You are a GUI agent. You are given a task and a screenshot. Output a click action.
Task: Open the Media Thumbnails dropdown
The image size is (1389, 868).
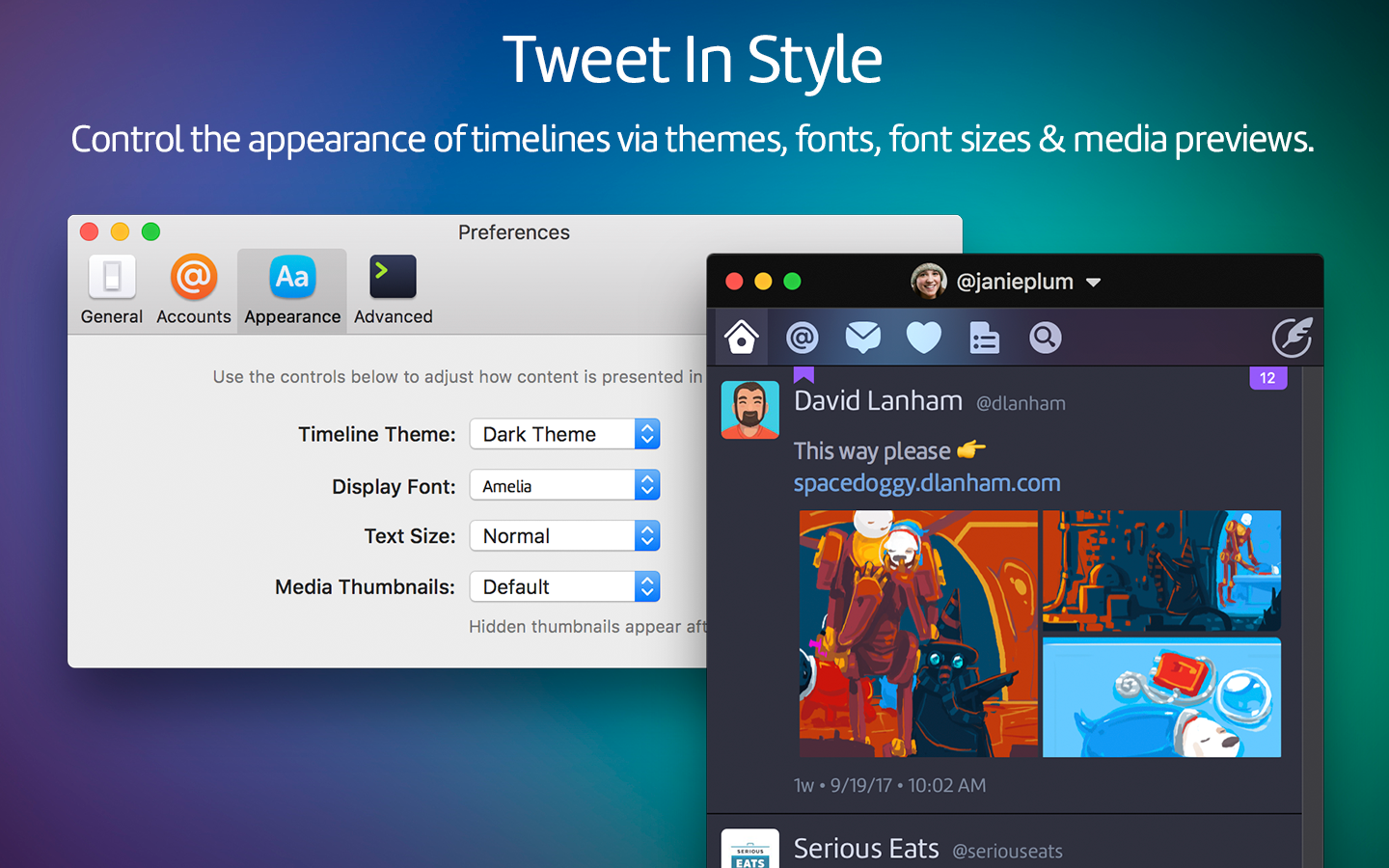tap(564, 586)
